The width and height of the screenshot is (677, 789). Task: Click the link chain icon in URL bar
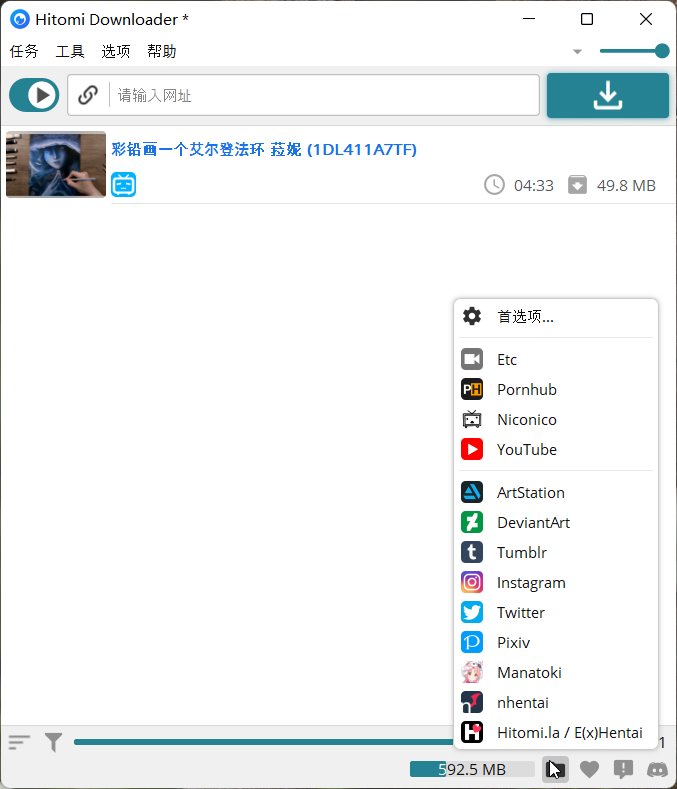(88, 95)
